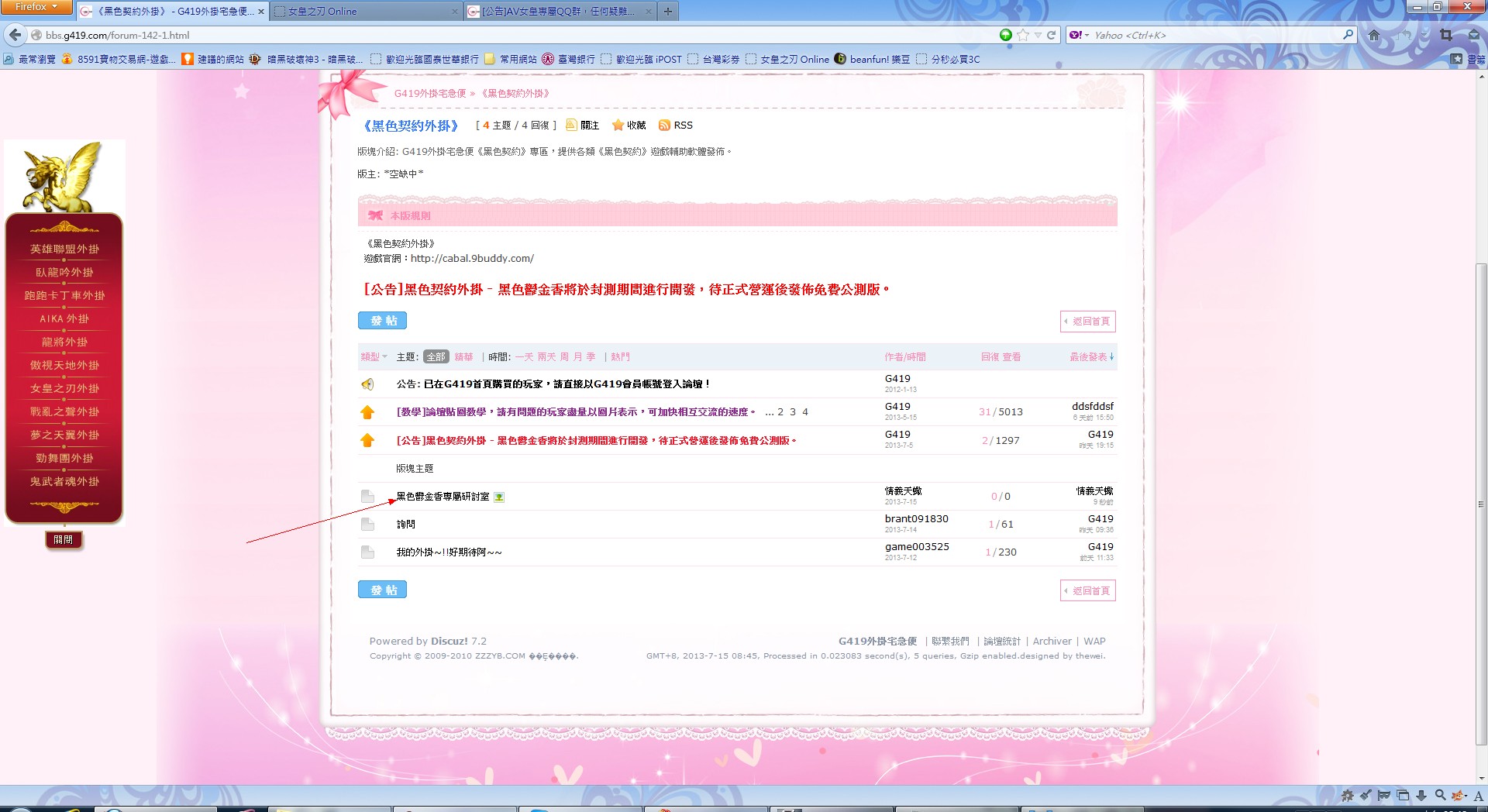Viewport: 1488px width, 812px height.
Task: Open the 詢問 thread
Action: (405, 525)
